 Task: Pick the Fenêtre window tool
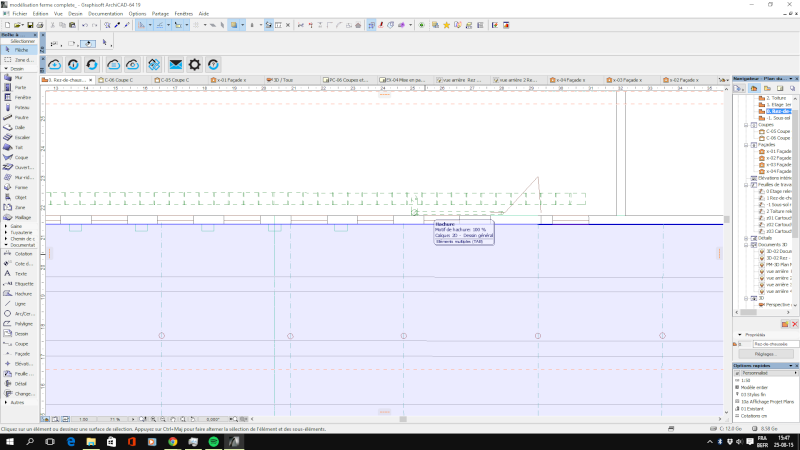point(19,97)
